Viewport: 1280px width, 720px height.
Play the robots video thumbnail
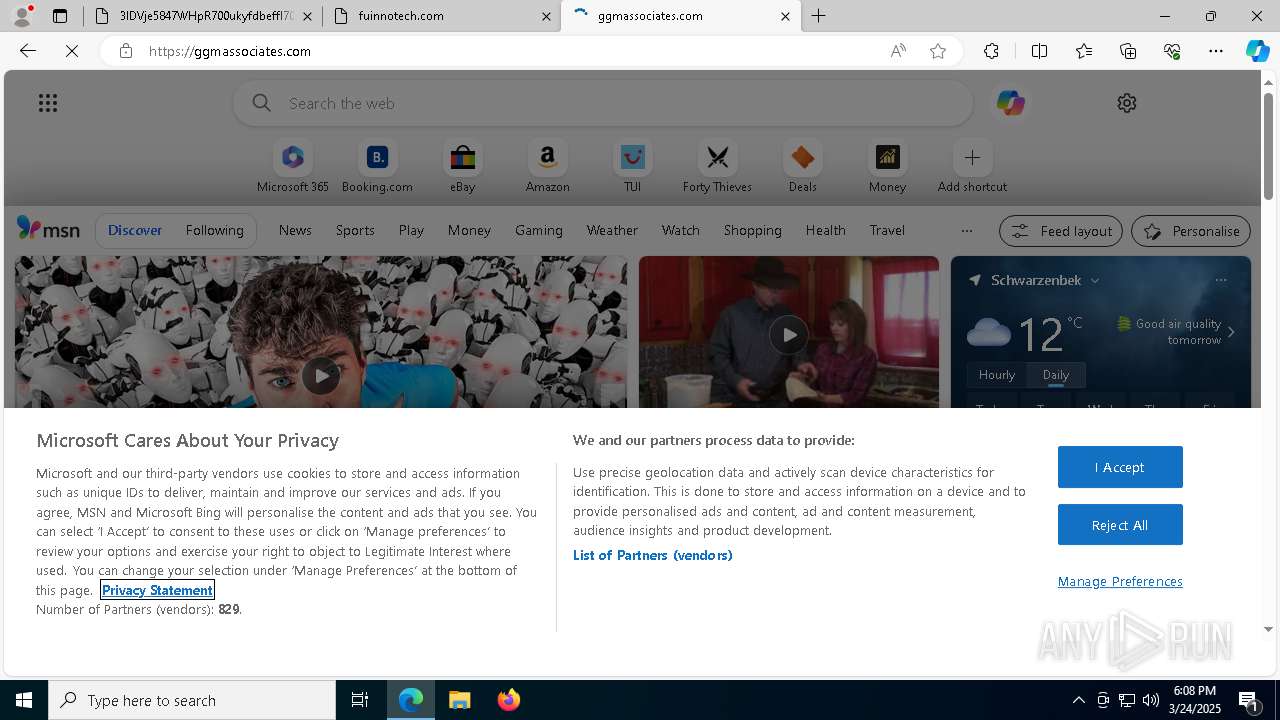point(321,376)
